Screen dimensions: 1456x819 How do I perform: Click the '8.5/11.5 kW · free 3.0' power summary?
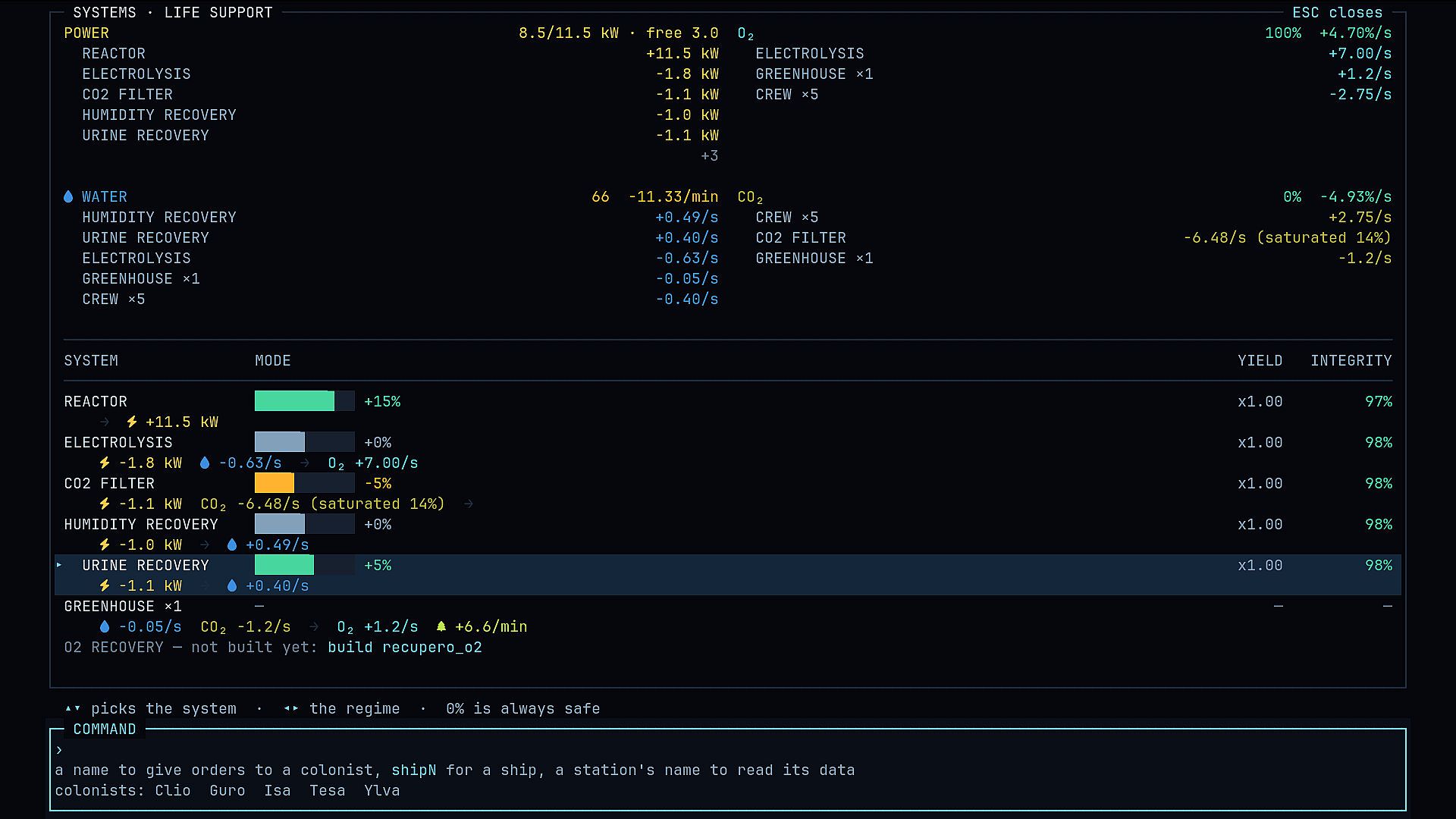(619, 33)
